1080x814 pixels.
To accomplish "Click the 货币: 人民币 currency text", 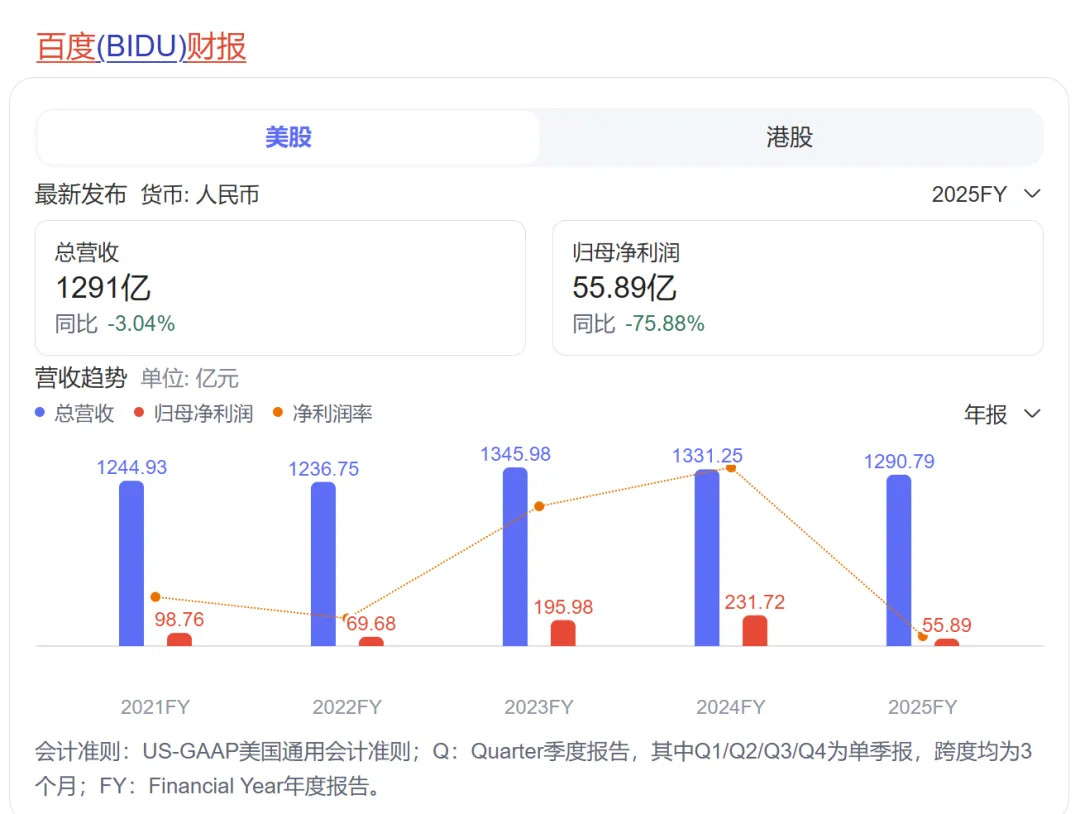I will pyautogui.click(x=200, y=195).
